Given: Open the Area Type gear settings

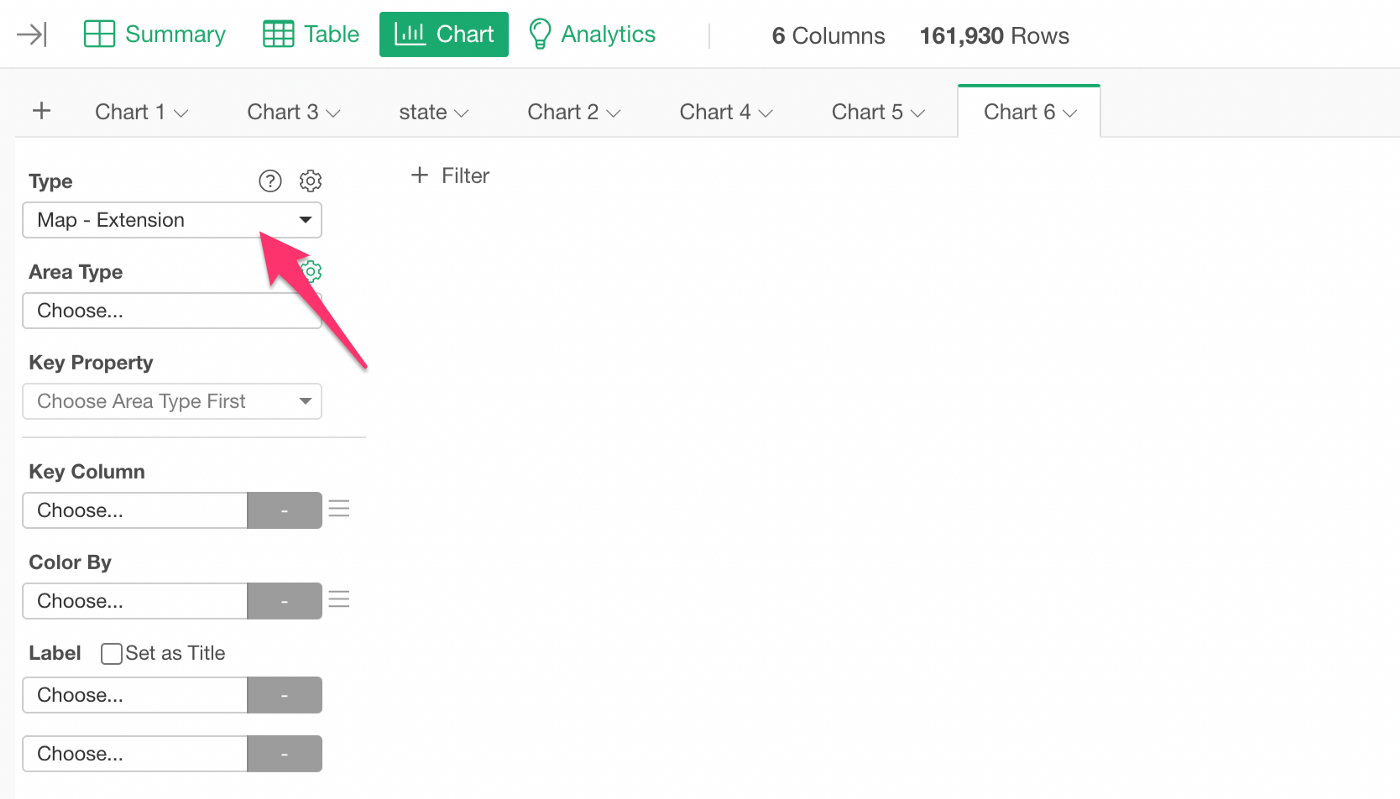Looking at the screenshot, I should (313, 271).
